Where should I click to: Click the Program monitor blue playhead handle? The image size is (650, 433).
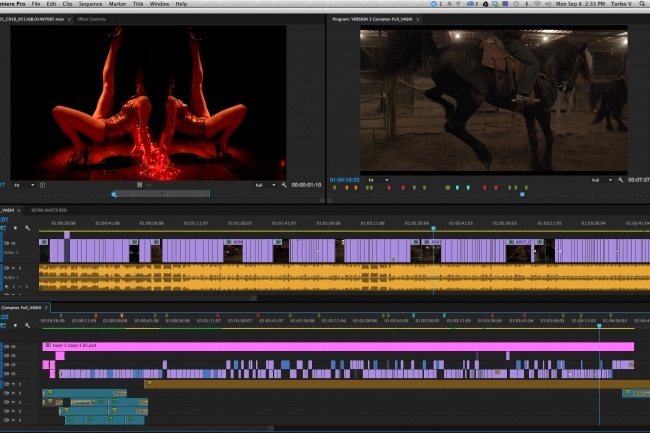pyautogui.click(x=522, y=194)
